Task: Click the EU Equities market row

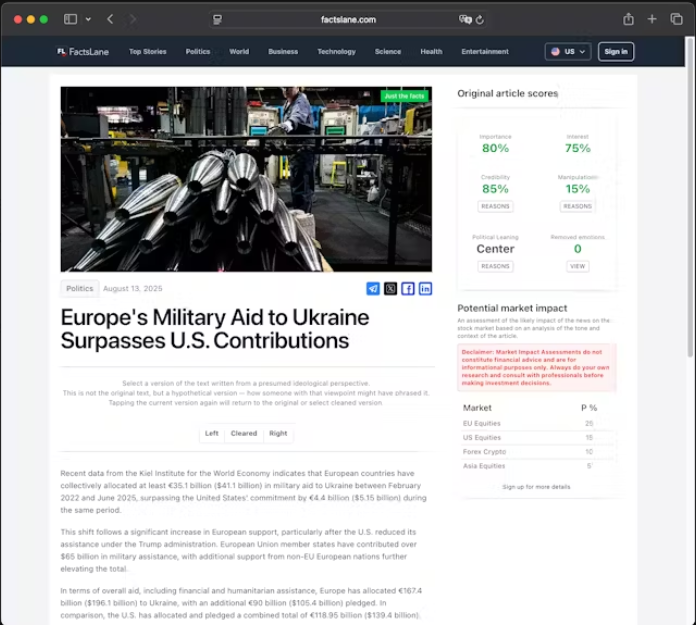Action: [536, 423]
